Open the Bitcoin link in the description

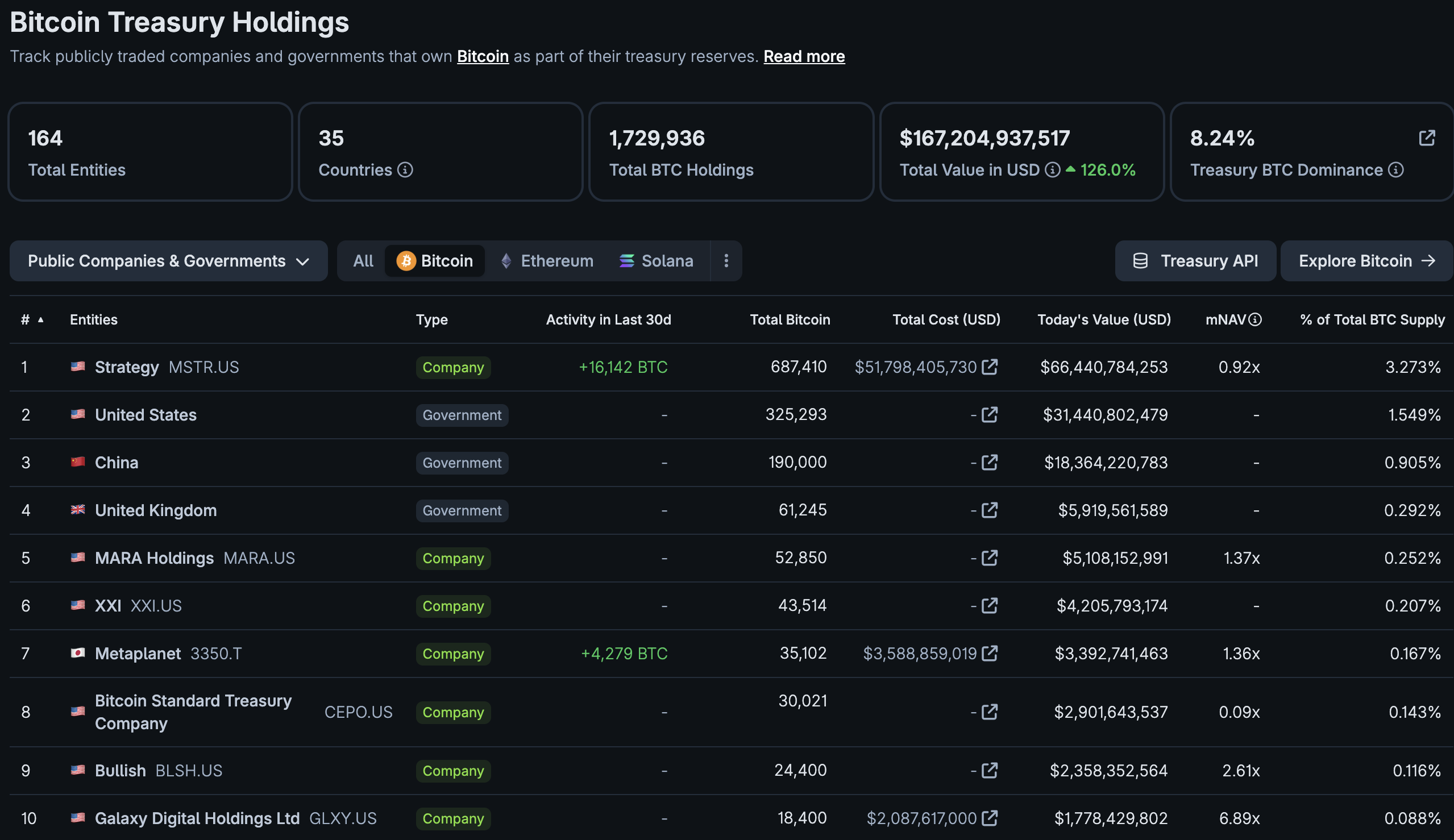click(x=483, y=56)
